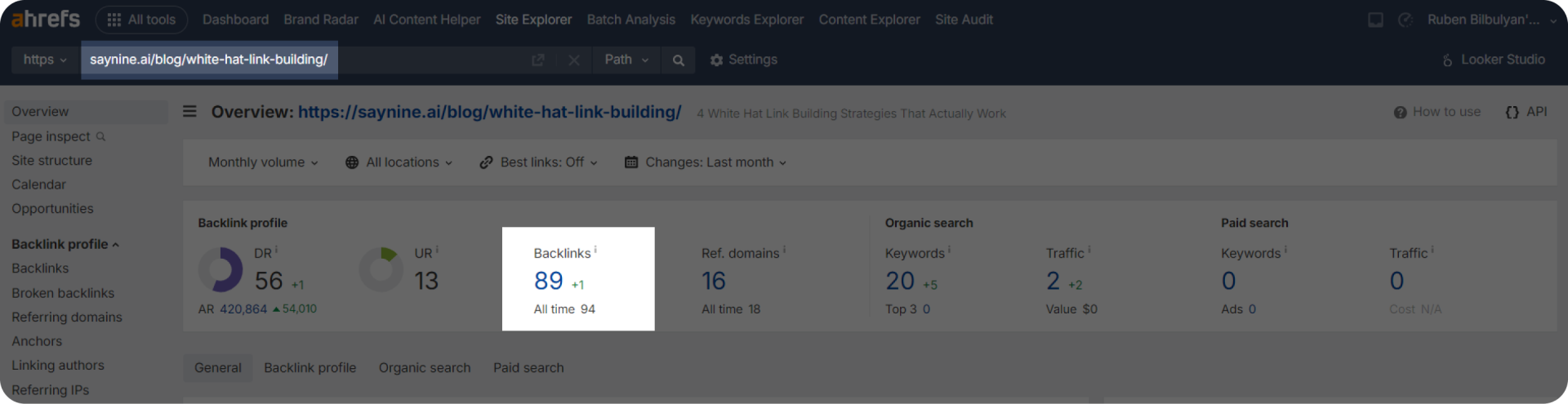The height and width of the screenshot is (404, 1568).
Task: Switch to the Organic search tab
Action: coord(425,368)
